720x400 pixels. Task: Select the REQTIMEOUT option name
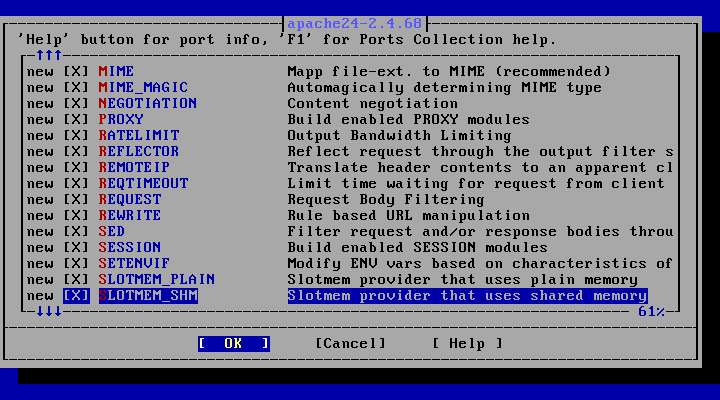click(x=143, y=184)
